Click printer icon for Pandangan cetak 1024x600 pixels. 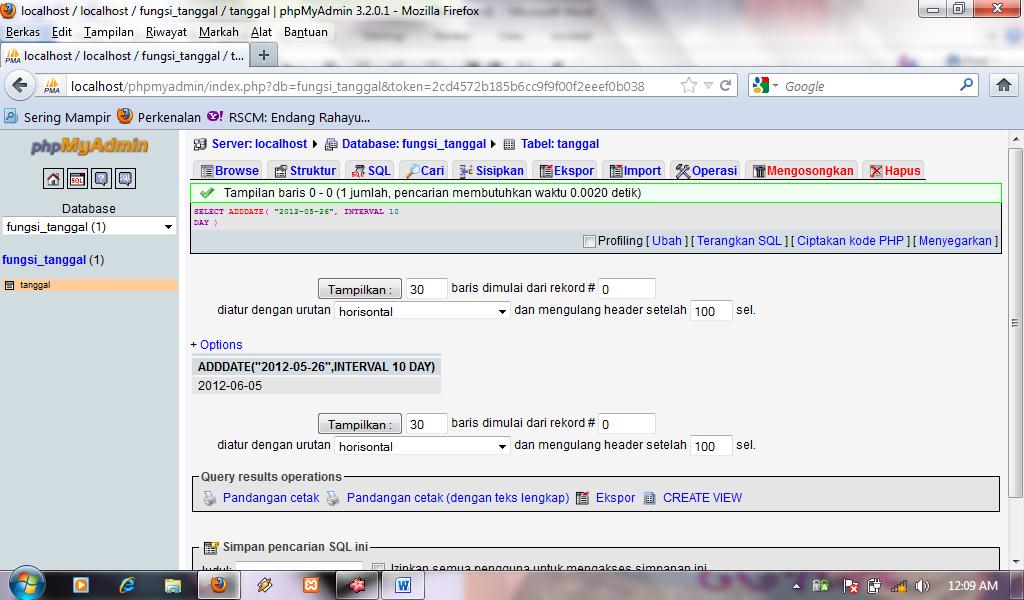(x=210, y=498)
